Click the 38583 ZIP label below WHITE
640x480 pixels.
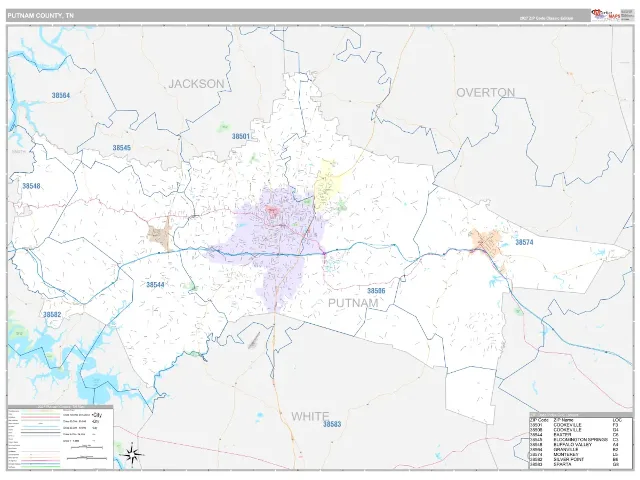click(x=332, y=424)
